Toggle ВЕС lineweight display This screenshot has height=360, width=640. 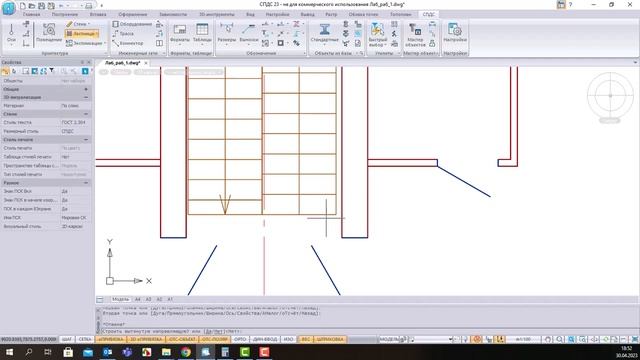pos(306,339)
